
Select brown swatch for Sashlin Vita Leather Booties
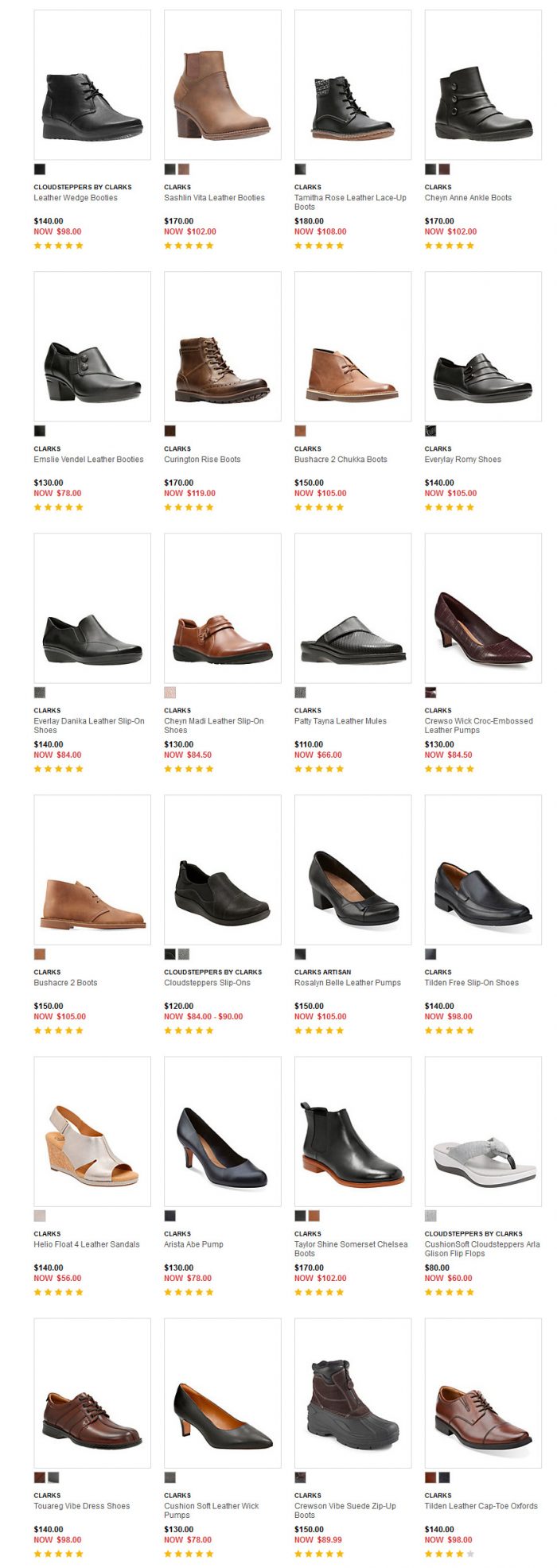[x=184, y=169]
